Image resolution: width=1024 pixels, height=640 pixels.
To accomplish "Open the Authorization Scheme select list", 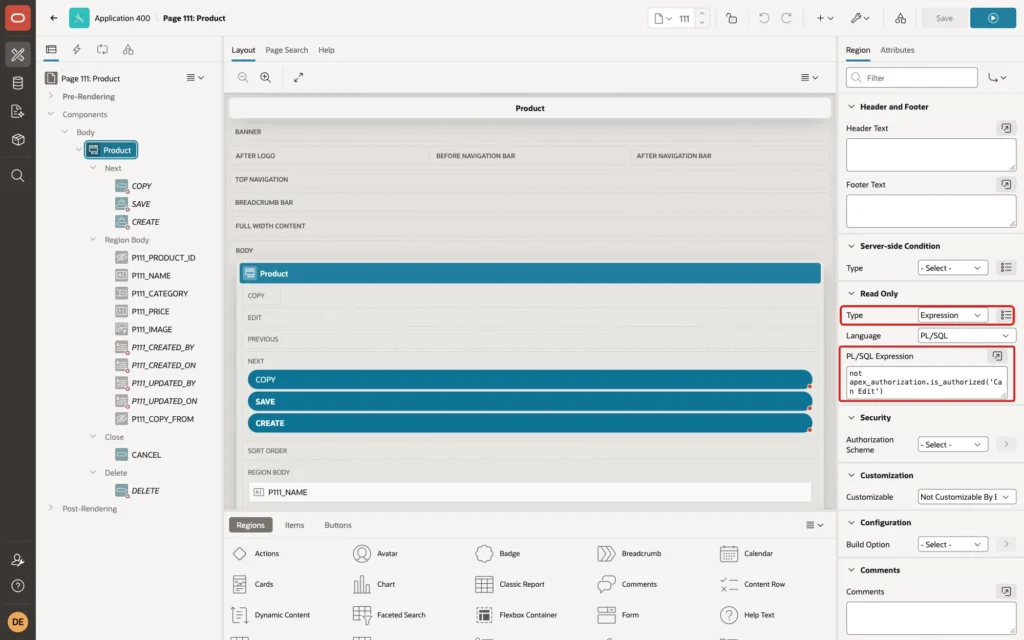I will (952, 445).
